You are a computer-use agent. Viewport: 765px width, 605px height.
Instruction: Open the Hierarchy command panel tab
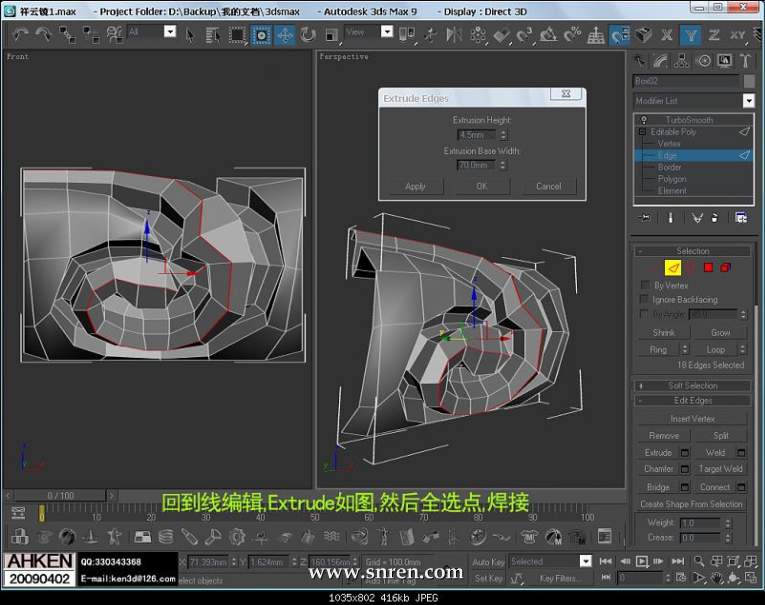tap(683, 61)
